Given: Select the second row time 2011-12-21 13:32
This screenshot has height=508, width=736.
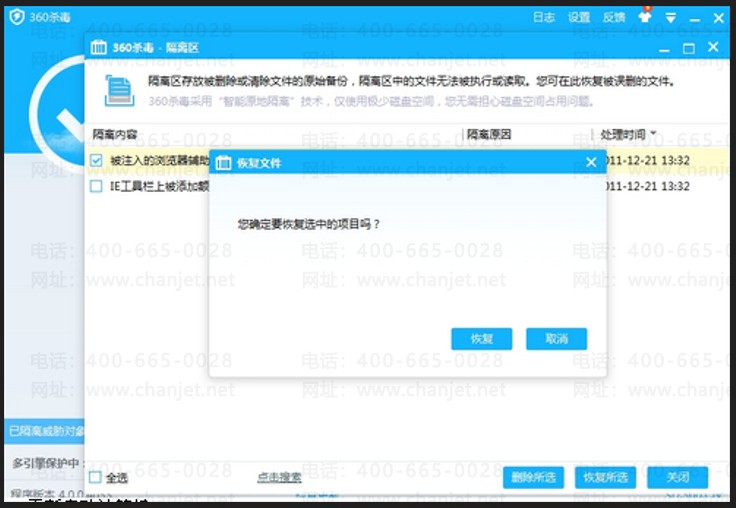Looking at the screenshot, I should [647, 186].
